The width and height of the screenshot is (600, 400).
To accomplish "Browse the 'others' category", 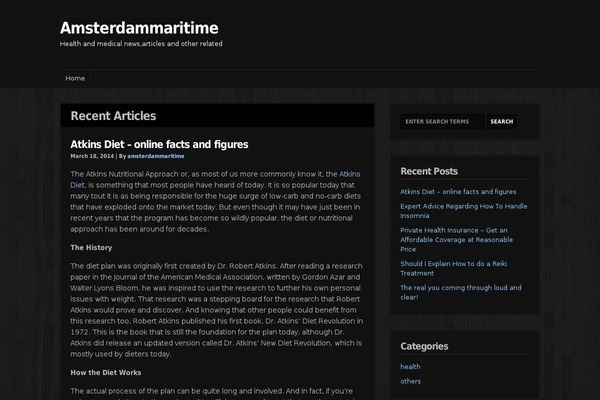I will [x=411, y=381].
